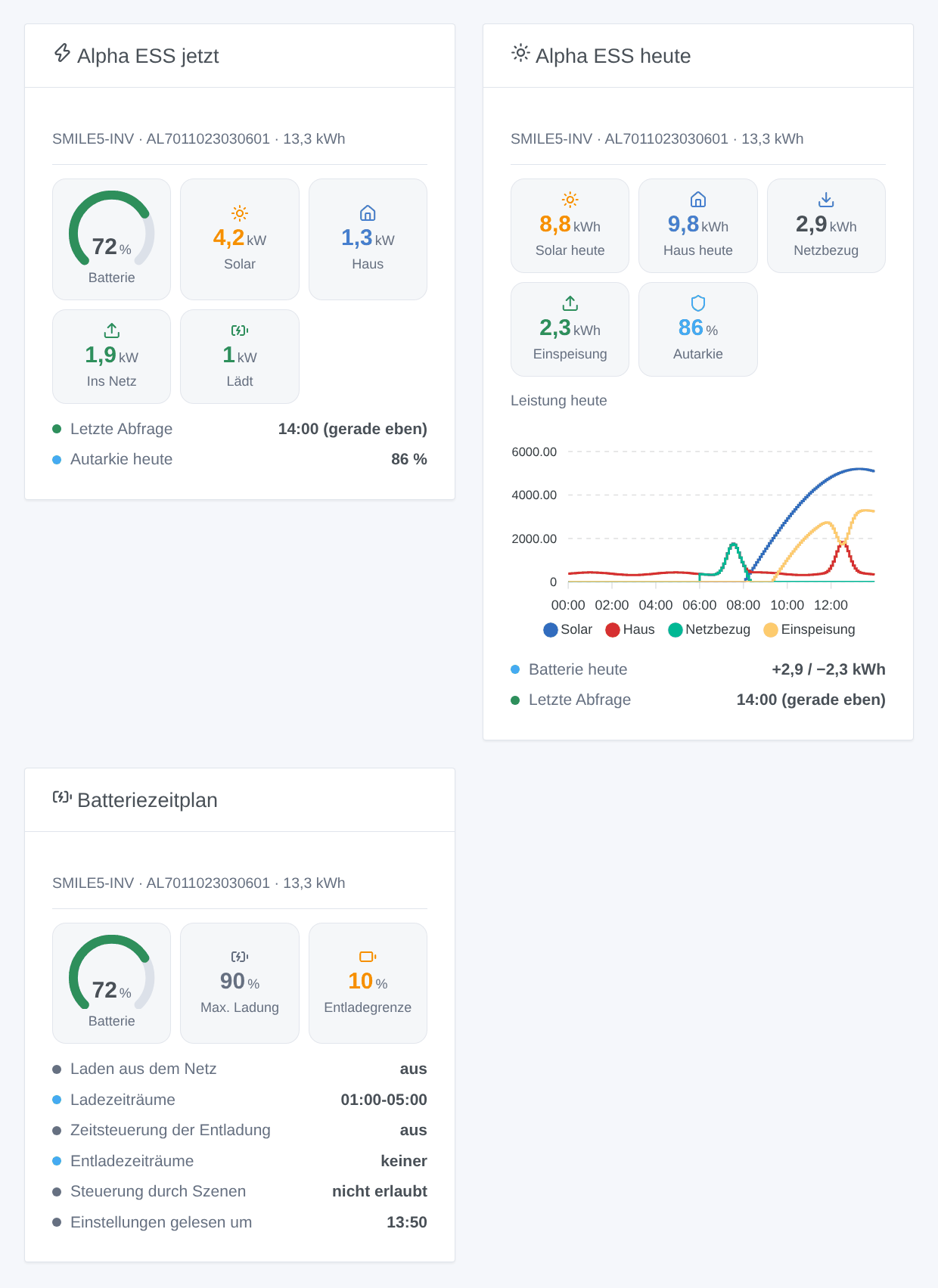Click the Einstellungen gelesen um row
The height and width of the screenshot is (1288, 938).
click(240, 1222)
